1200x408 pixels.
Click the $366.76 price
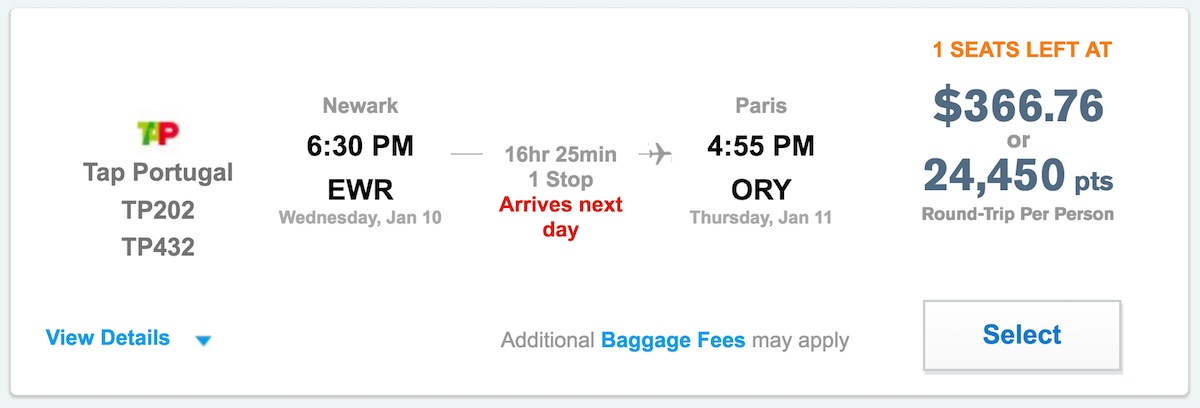pos(1018,105)
